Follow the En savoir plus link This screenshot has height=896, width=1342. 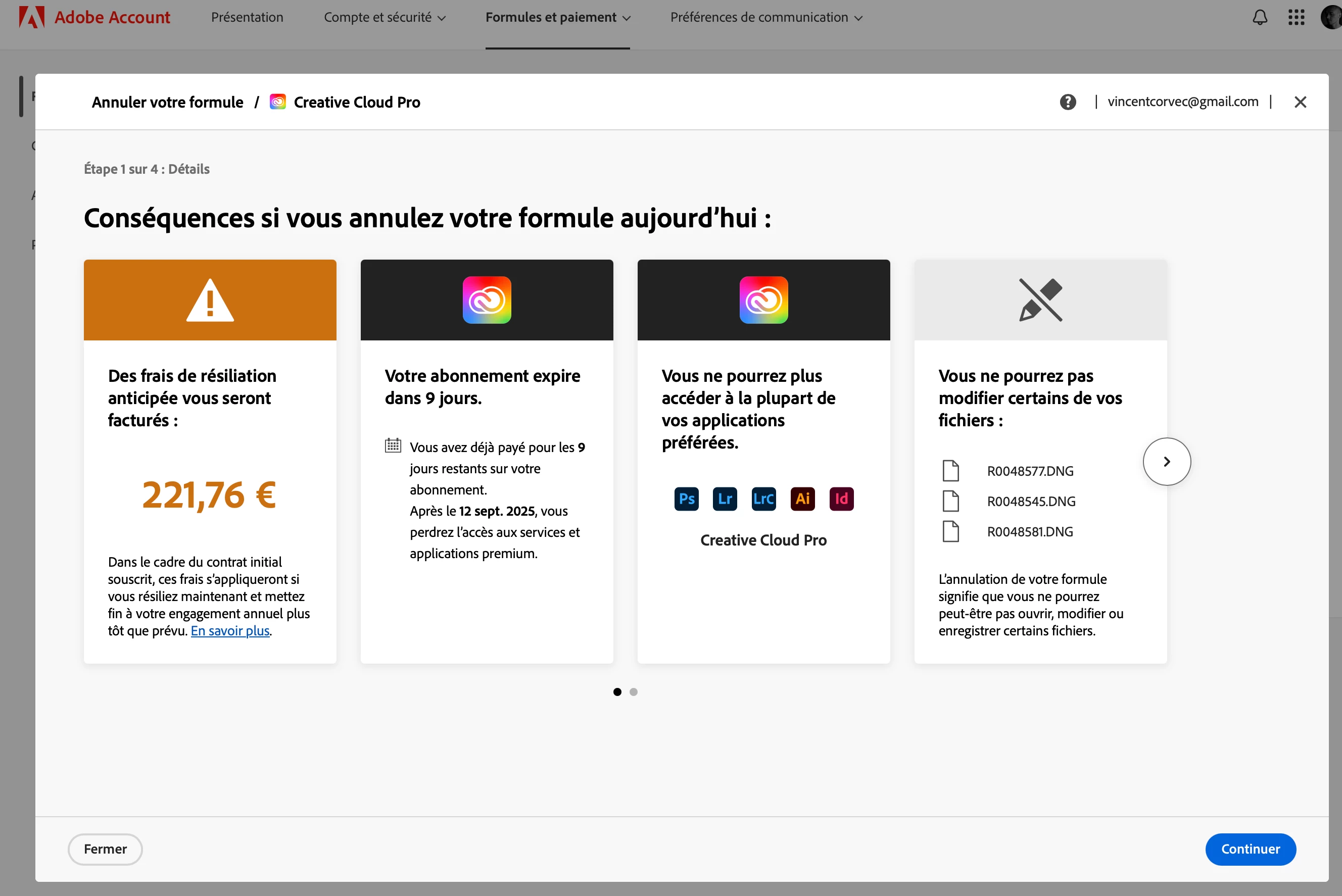coord(230,630)
